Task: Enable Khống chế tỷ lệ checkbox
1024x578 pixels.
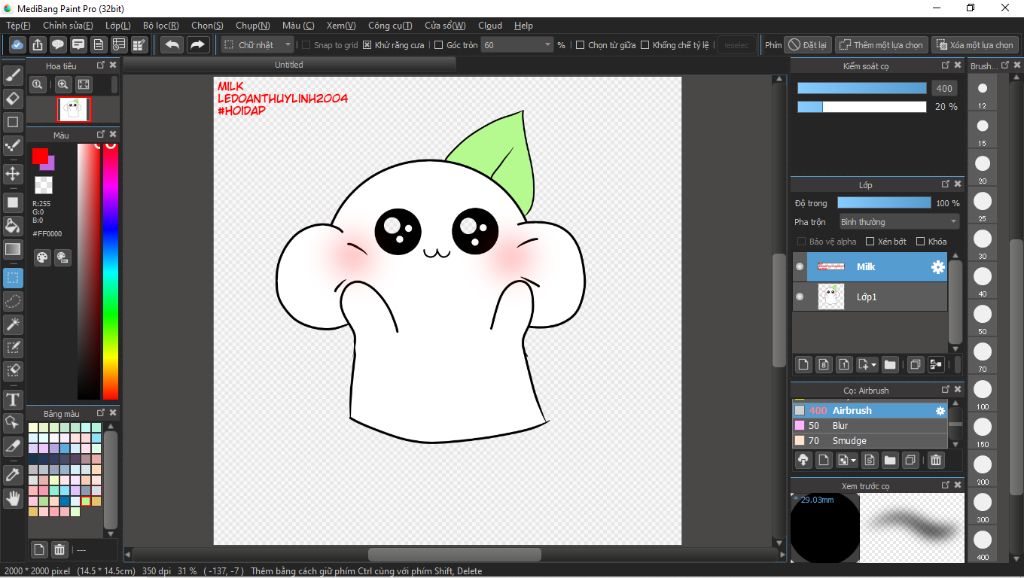Action: [x=645, y=45]
